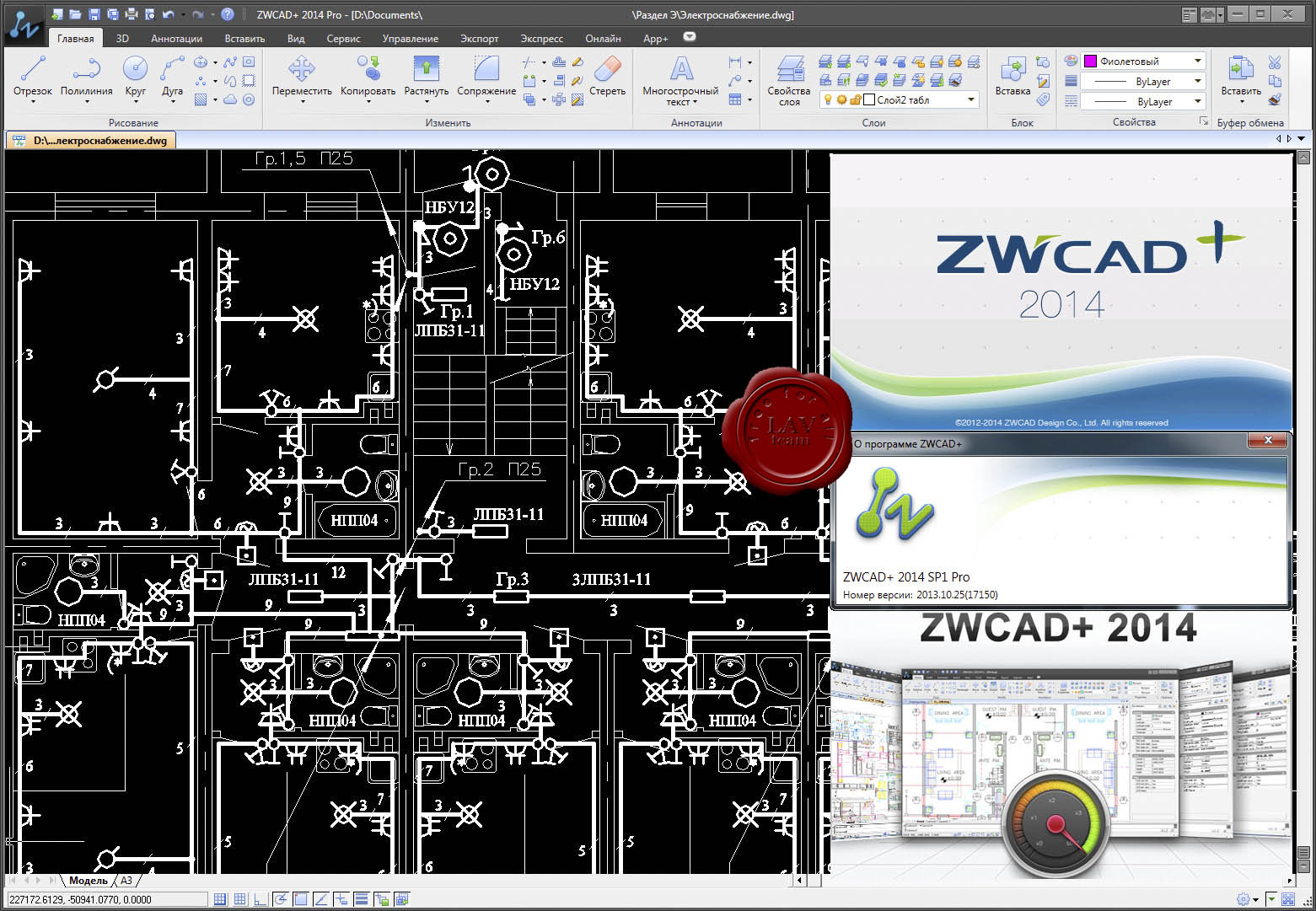Click the ZWCAD application logo button
Screen dimensions: 1316x911
tap(24, 25)
